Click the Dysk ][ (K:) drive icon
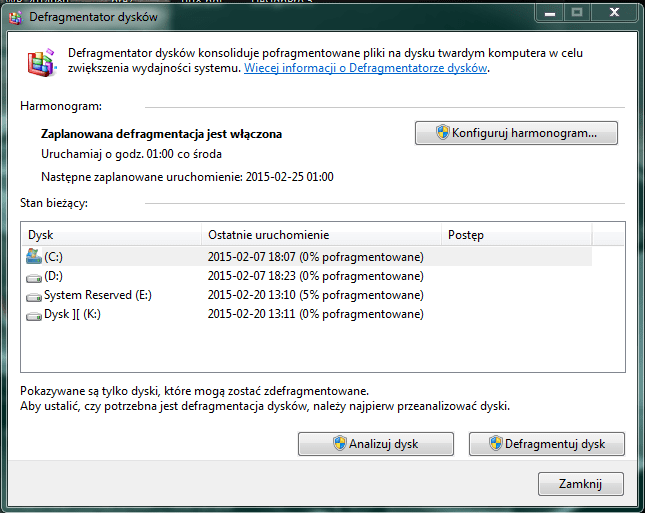 (x=34, y=314)
